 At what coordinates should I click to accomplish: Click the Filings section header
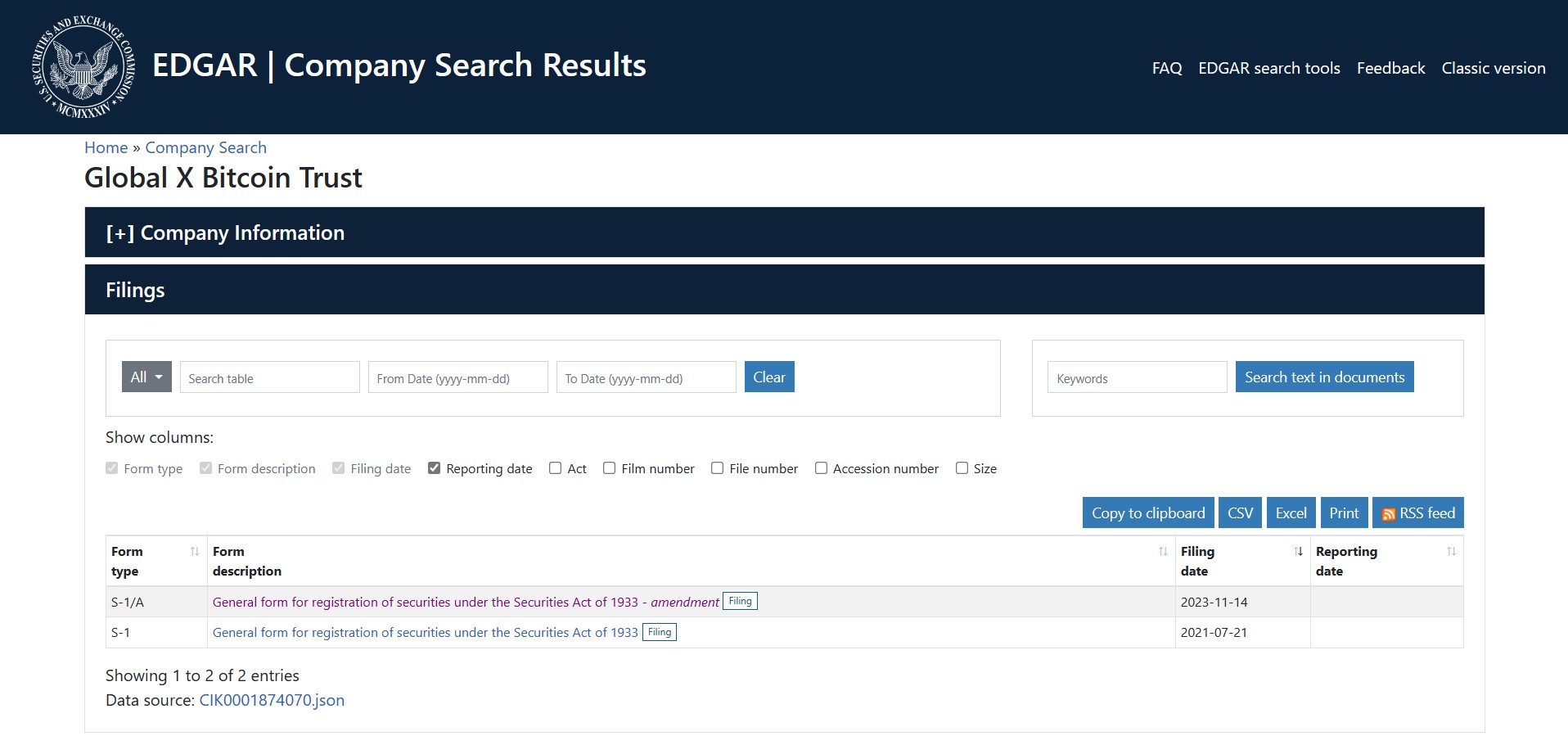coord(784,290)
